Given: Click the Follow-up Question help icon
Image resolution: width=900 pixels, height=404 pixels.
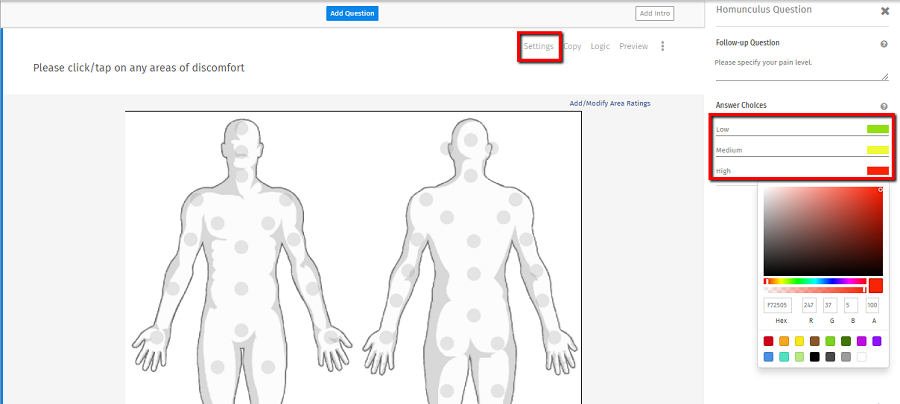Looking at the screenshot, I should pos(884,44).
